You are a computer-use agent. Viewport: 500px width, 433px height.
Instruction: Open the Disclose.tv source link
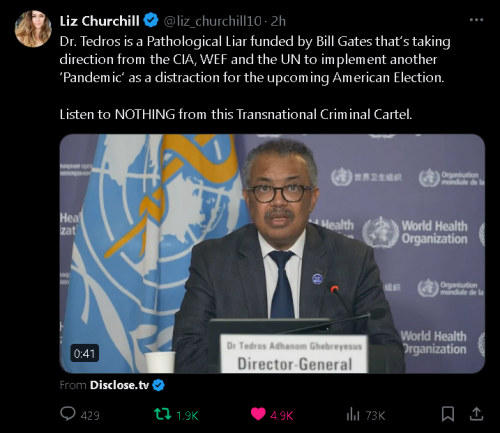(119, 385)
